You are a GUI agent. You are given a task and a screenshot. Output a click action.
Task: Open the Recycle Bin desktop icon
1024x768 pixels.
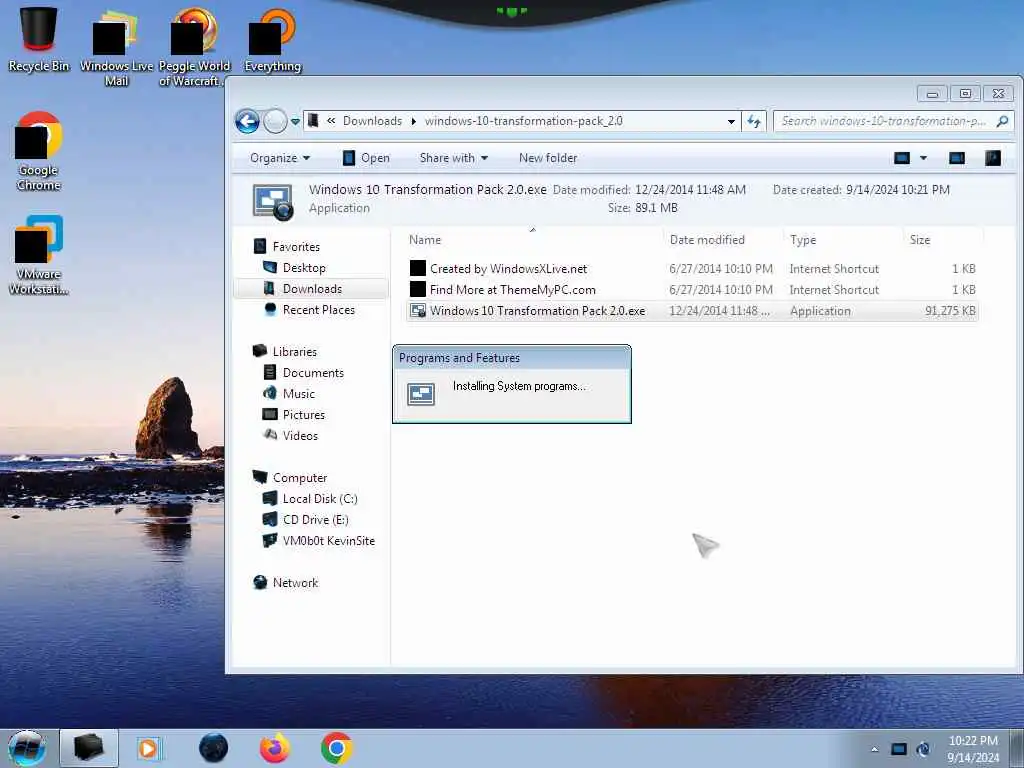(x=39, y=38)
